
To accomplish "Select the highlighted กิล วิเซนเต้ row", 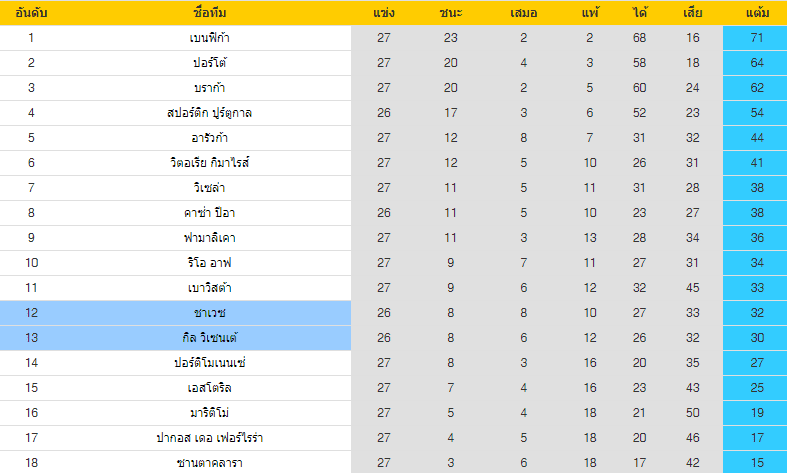I will click(x=210, y=338).
